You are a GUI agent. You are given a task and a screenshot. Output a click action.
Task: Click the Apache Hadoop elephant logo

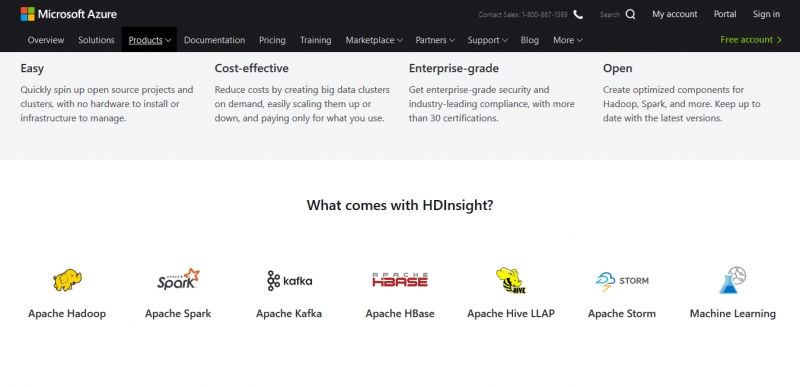[67, 280]
